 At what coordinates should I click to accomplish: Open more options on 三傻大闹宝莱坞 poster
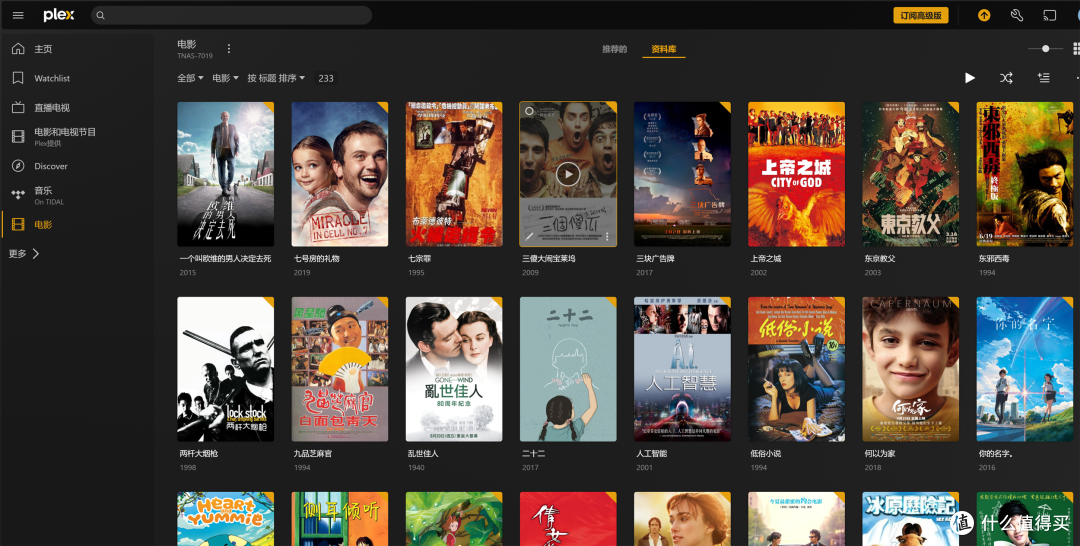607,237
